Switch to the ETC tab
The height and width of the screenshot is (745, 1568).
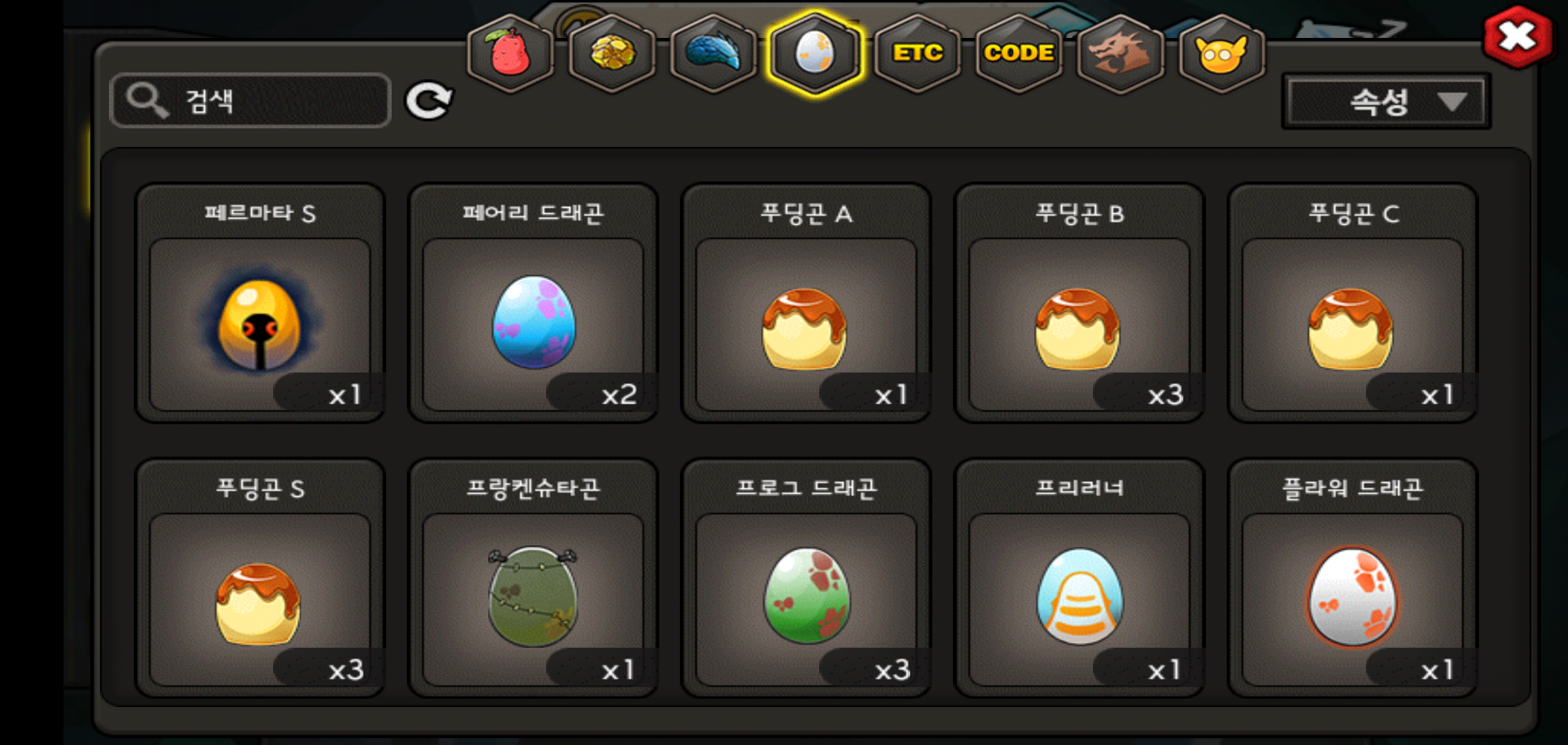[x=917, y=54]
